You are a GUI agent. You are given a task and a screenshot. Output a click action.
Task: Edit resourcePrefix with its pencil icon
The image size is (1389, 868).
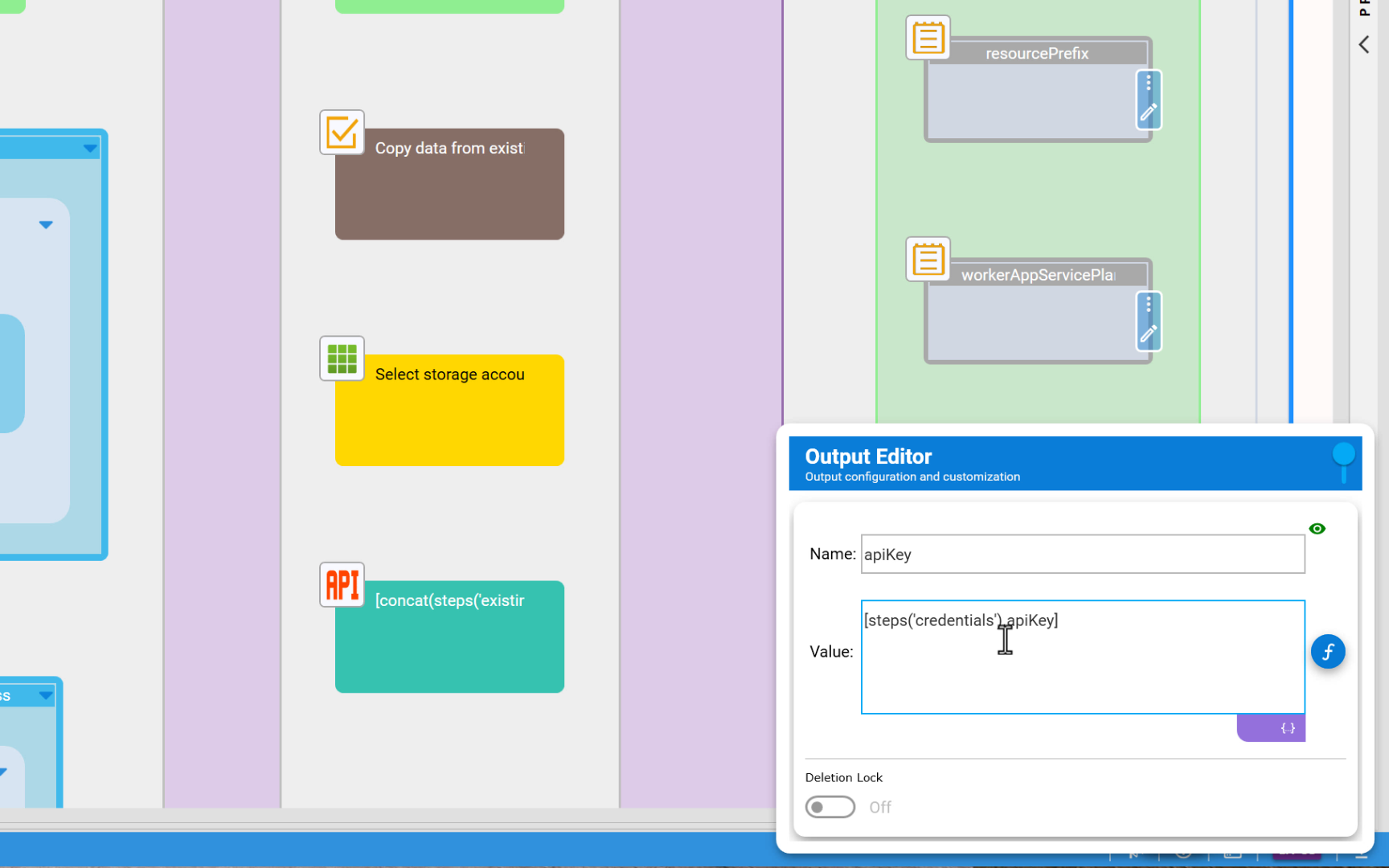[x=1149, y=113]
